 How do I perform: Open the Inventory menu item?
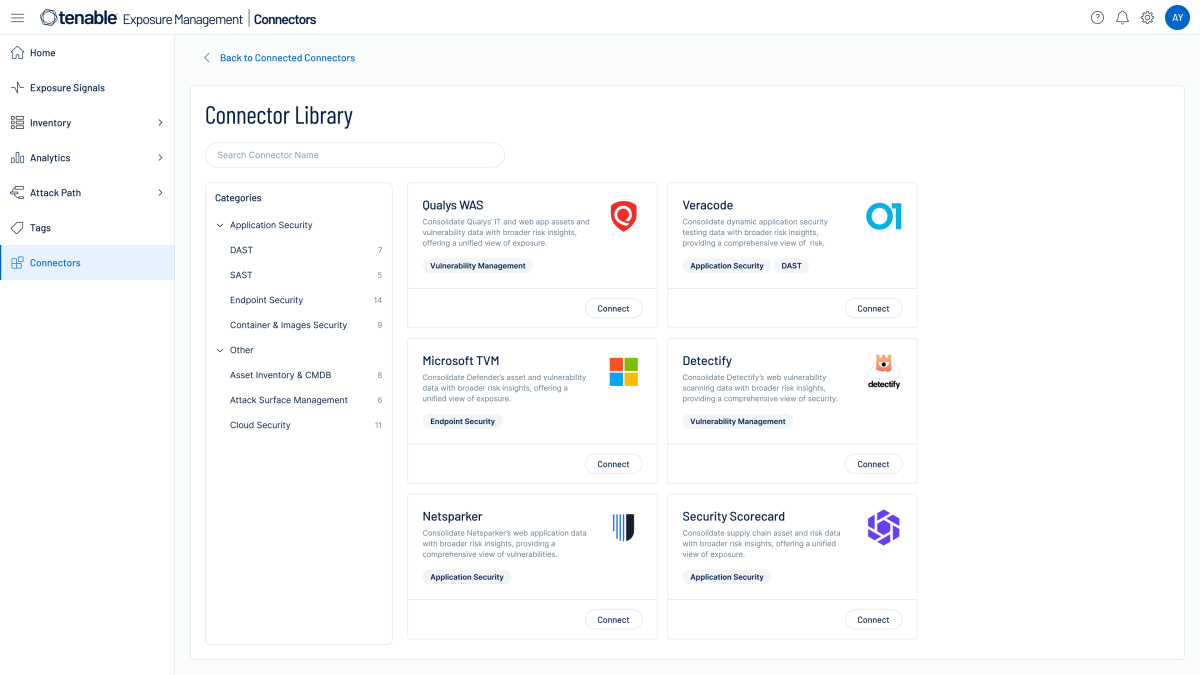[x=87, y=123]
